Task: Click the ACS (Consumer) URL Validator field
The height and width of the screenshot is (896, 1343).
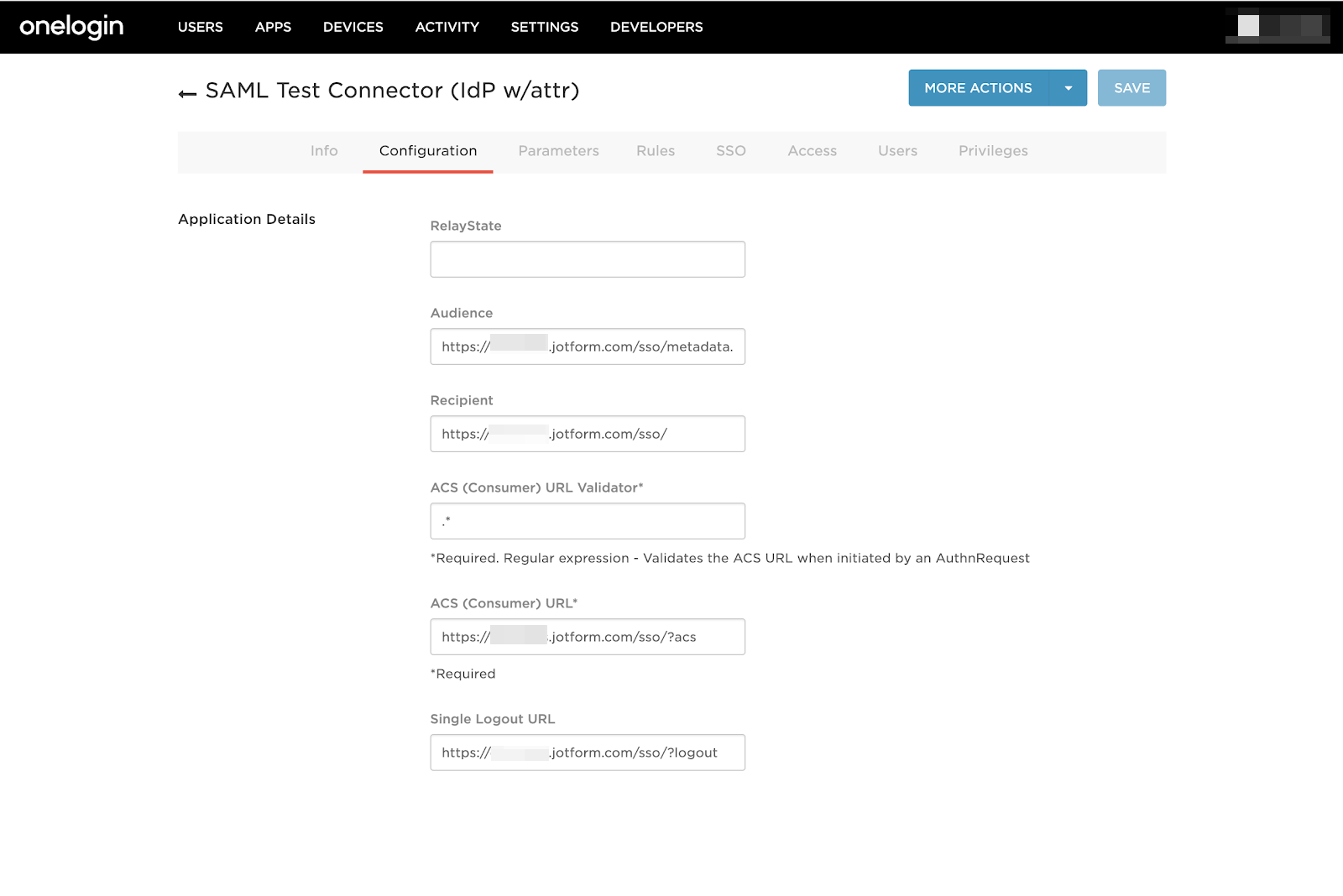Action: (588, 521)
